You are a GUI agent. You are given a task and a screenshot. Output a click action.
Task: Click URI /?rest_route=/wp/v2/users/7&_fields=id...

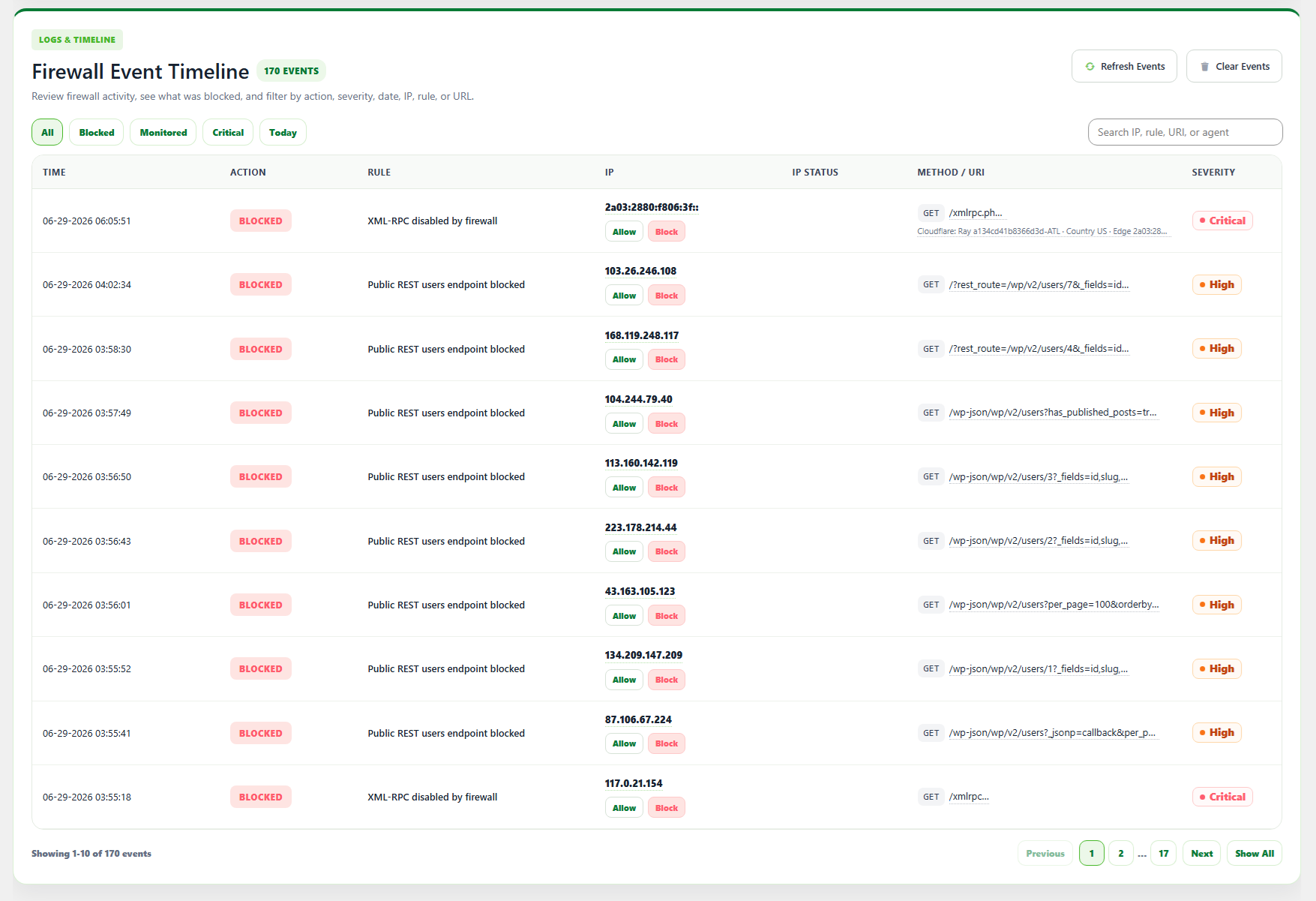coord(1039,284)
